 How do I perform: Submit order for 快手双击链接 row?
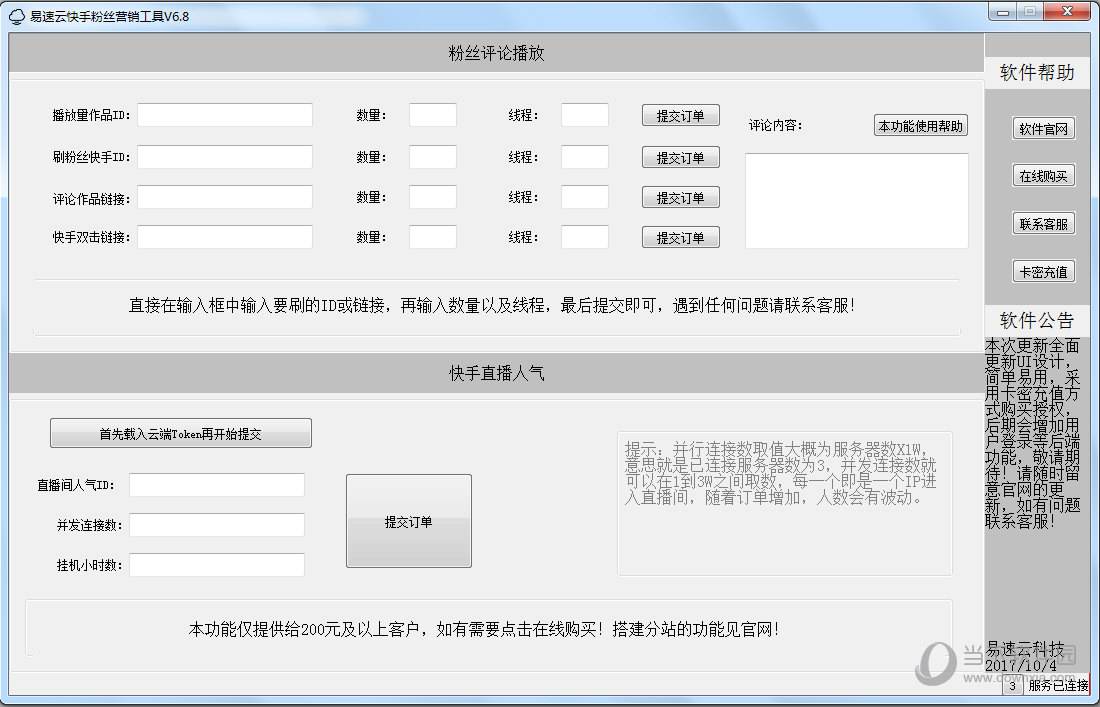pyautogui.click(x=680, y=237)
